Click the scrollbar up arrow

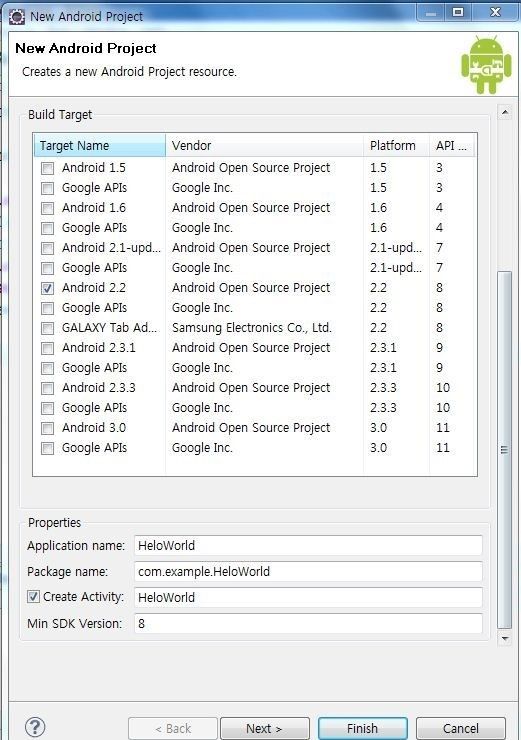504,112
